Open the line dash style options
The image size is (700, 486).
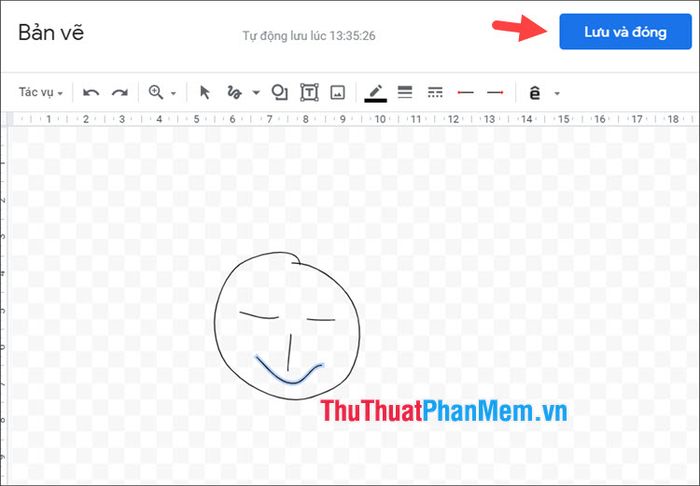(x=435, y=92)
